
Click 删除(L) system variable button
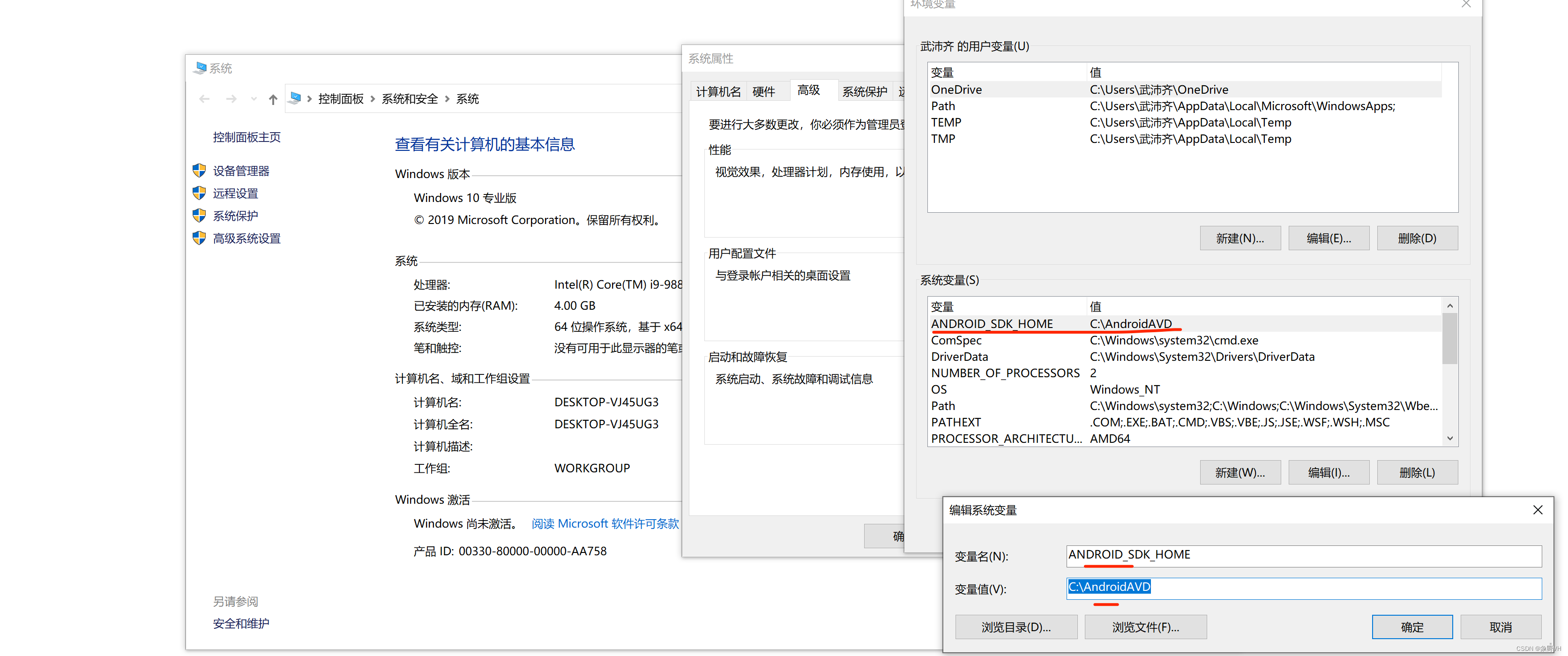(x=1417, y=473)
